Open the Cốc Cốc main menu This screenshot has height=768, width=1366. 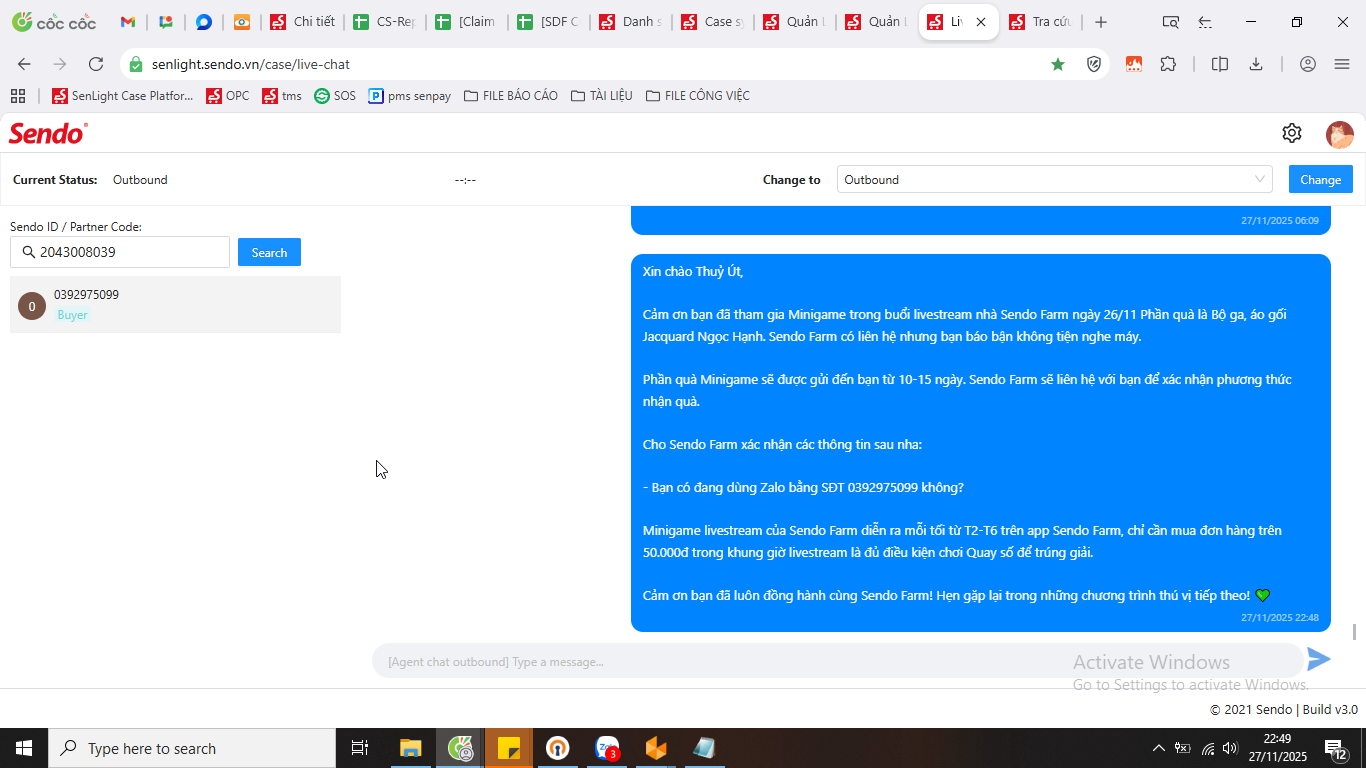coord(1342,64)
